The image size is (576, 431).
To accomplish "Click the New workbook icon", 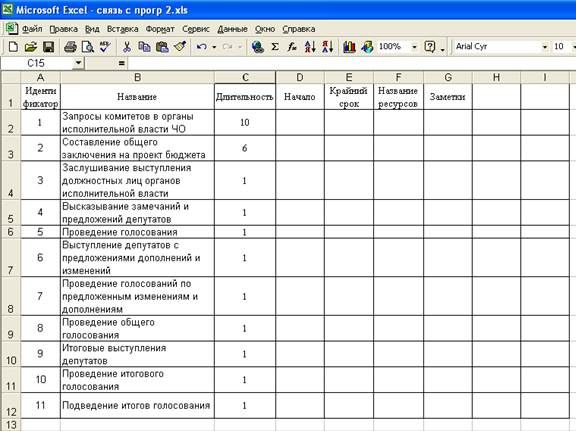I will point(13,47).
